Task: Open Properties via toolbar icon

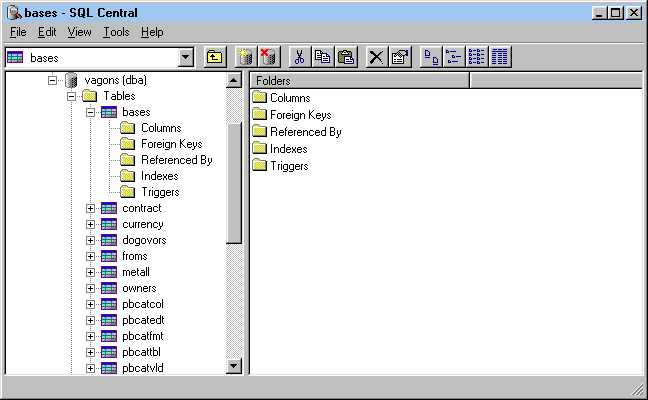Action: click(400, 57)
